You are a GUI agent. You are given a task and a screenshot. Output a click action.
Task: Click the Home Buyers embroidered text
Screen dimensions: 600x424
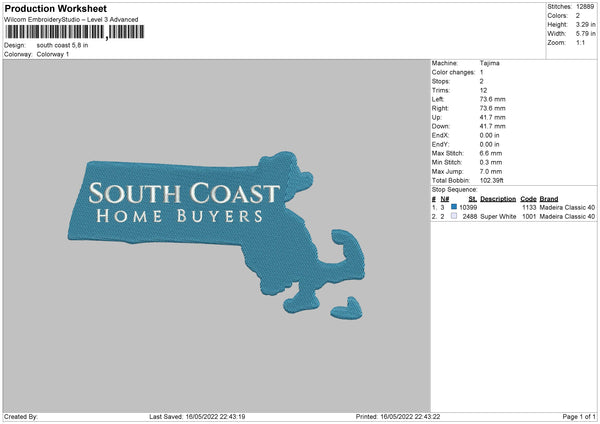[179, 216]
